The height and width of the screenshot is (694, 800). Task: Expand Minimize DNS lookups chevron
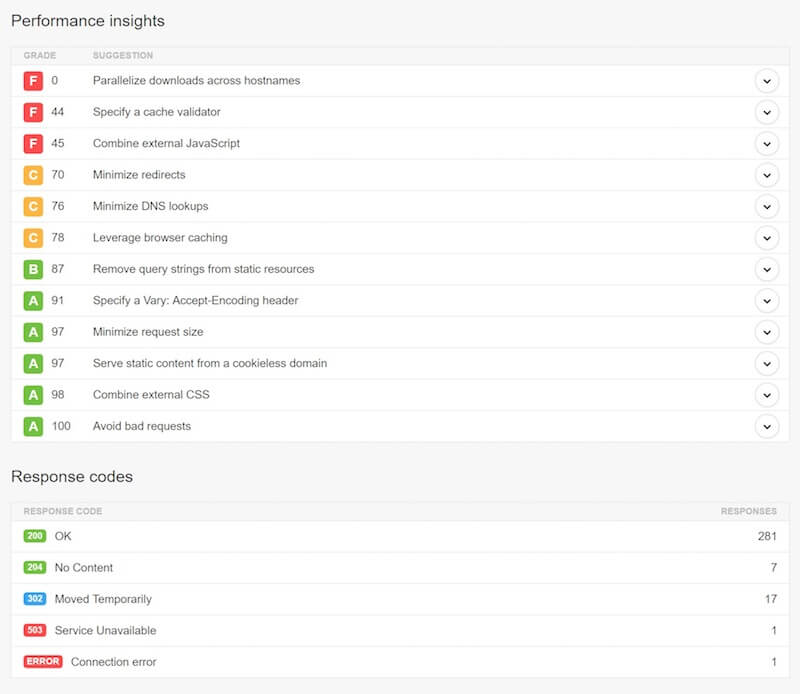pos(766,207)
